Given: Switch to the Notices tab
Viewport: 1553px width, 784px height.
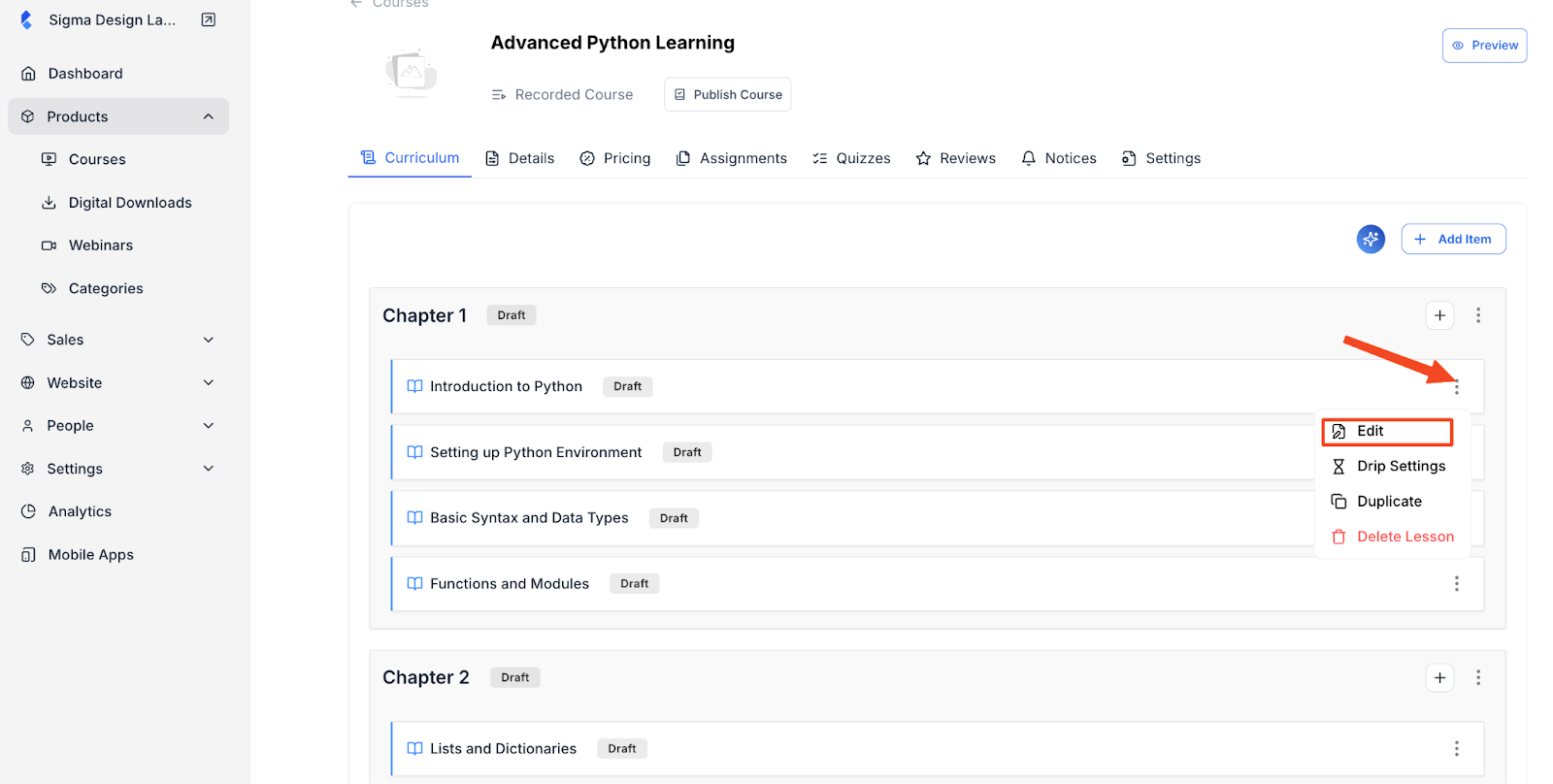Looking at the screenshot, I should coord(1059,158).
